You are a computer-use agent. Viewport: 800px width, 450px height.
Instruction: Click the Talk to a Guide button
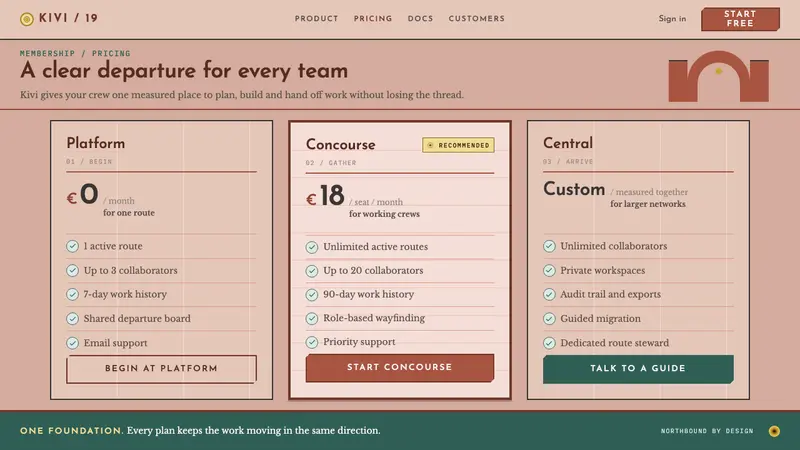click(x=638, y=369)
